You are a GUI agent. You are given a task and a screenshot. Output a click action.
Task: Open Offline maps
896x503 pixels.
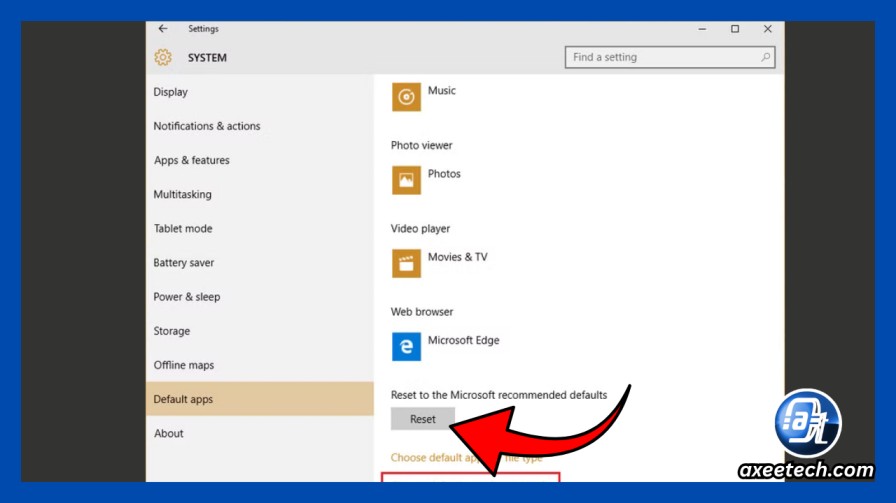[183, 365]
